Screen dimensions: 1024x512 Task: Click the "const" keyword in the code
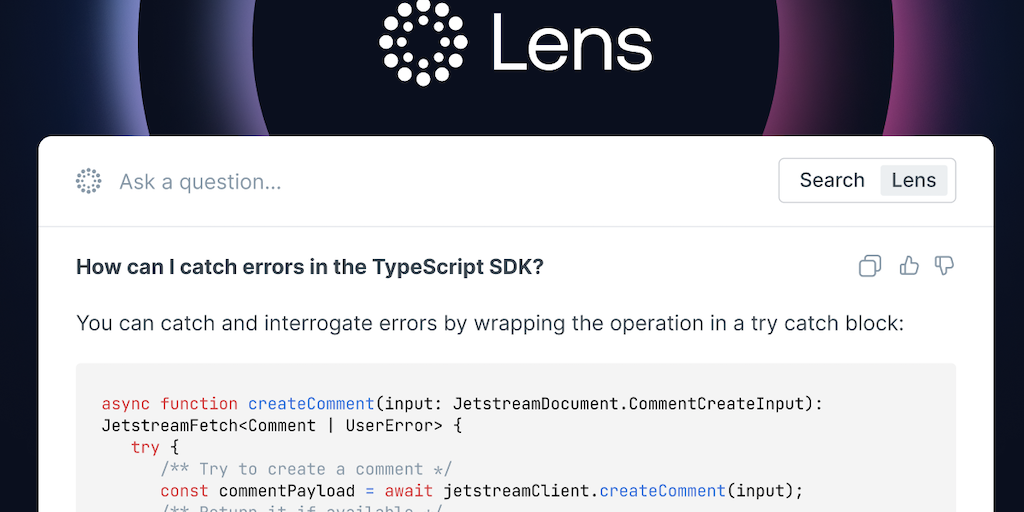click(184, 491)
